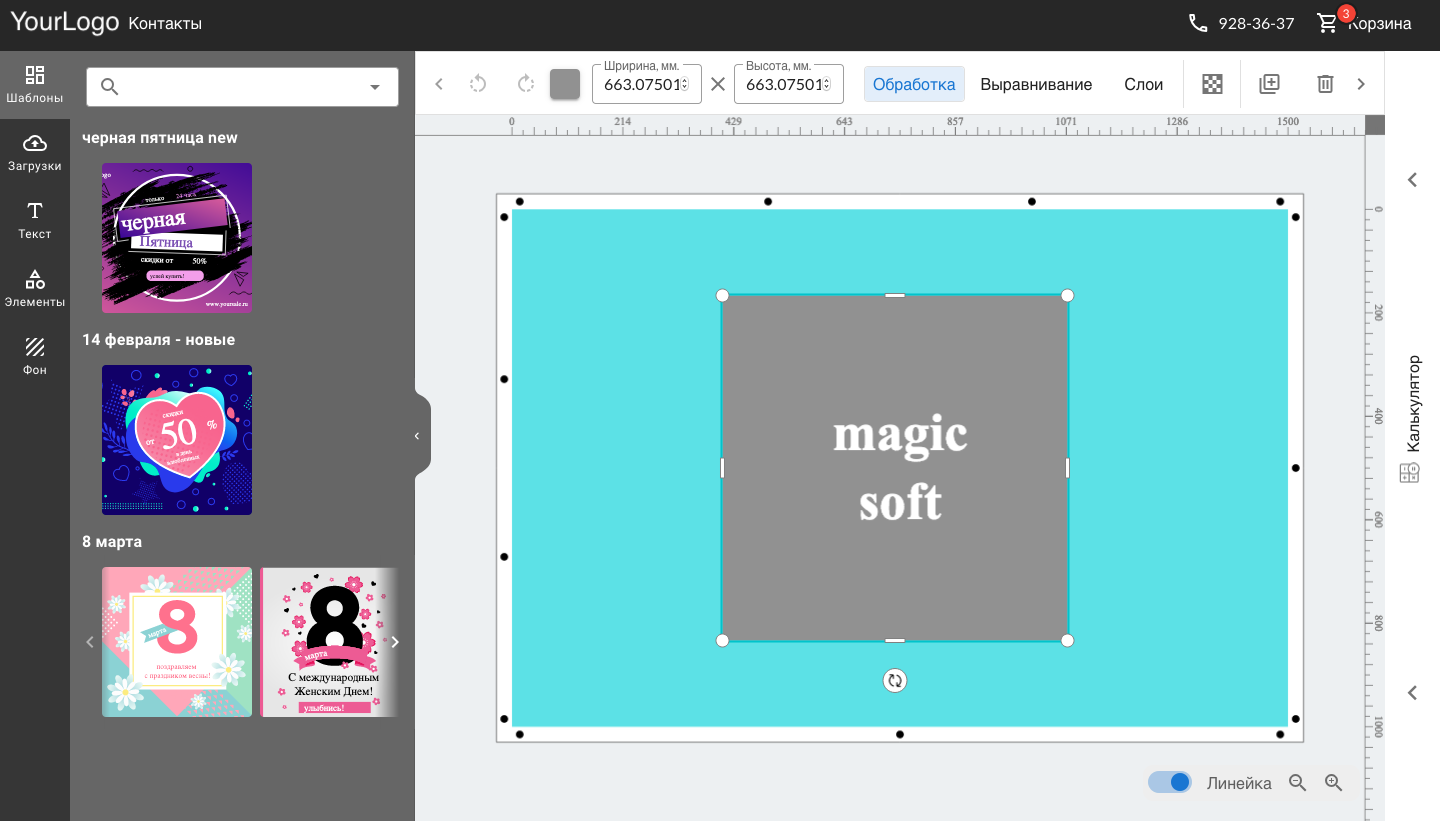Toggle the Линейка ruler switch
Viewport: 1440px width, 821px height.
coord(1169,782)
